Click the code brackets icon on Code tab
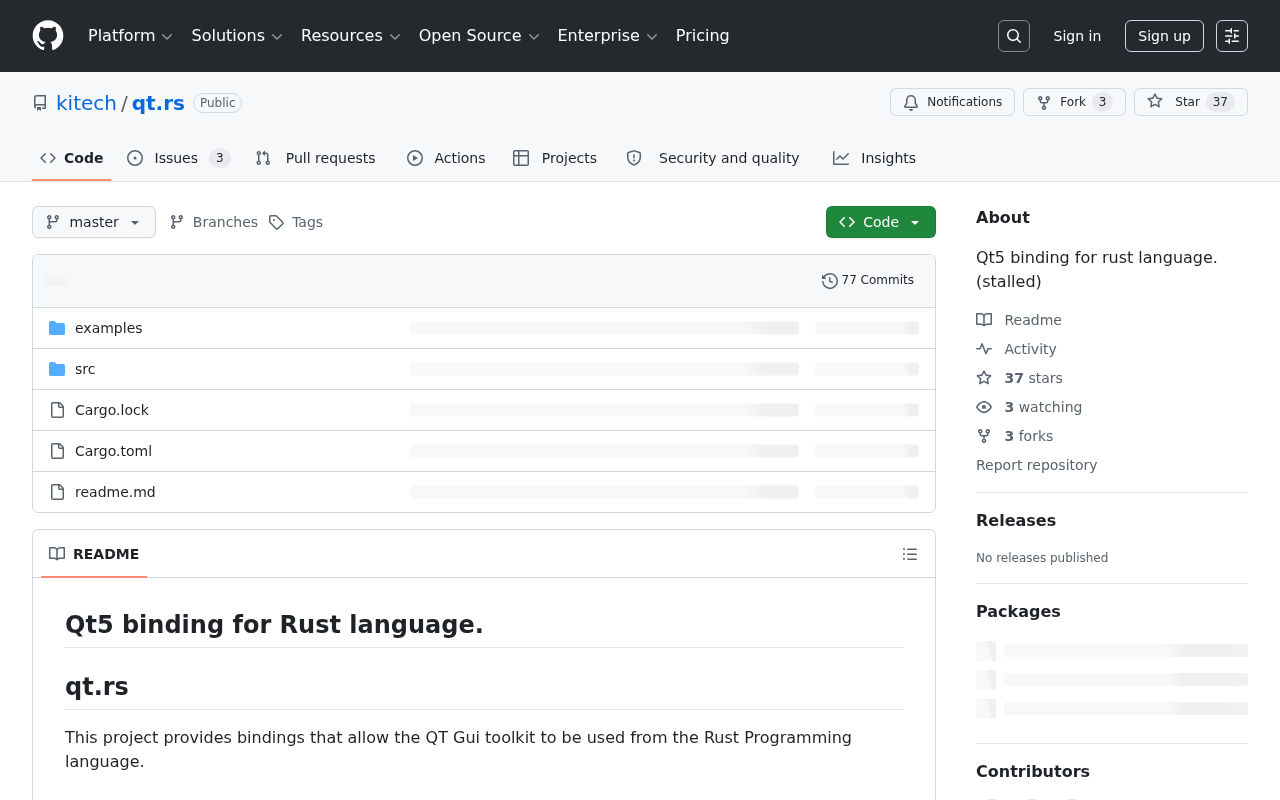This screenshot has width=1280, height=800. click(48, 158)
